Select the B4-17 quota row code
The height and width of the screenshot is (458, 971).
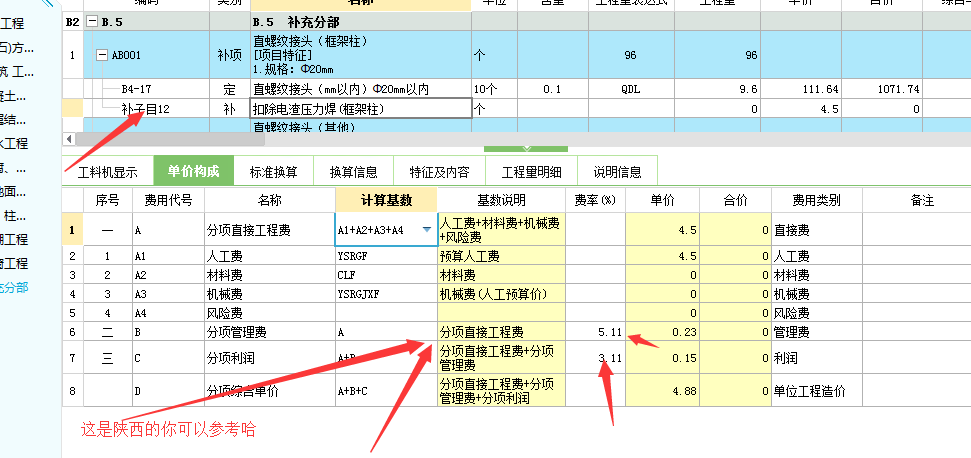(146, 89)
